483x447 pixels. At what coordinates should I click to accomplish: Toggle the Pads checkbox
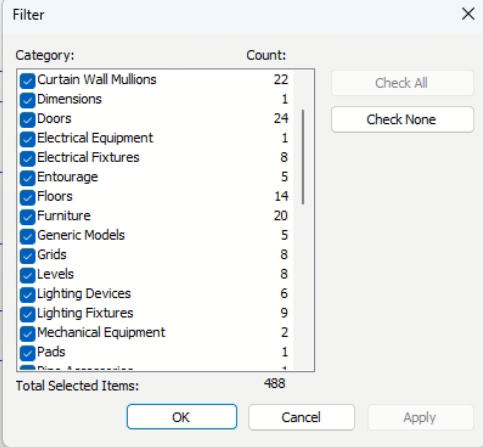[27, 353]
